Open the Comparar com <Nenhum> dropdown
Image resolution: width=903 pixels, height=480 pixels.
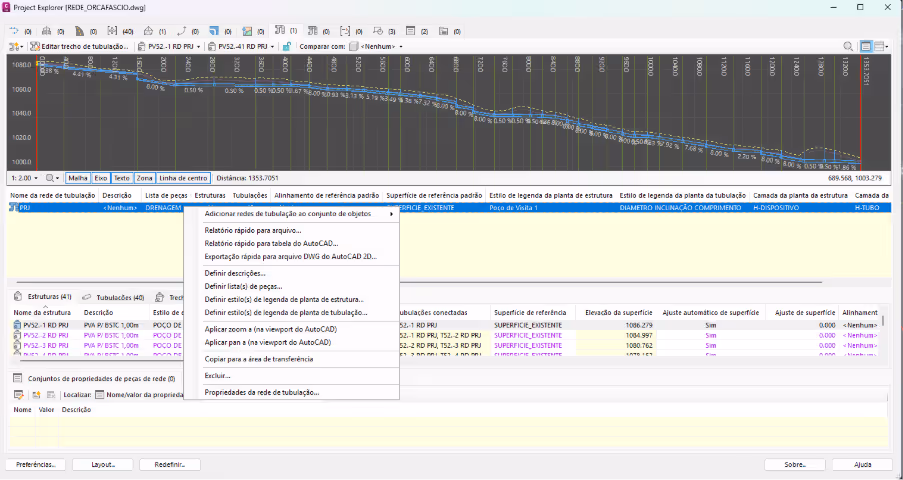tap(377, 47)
